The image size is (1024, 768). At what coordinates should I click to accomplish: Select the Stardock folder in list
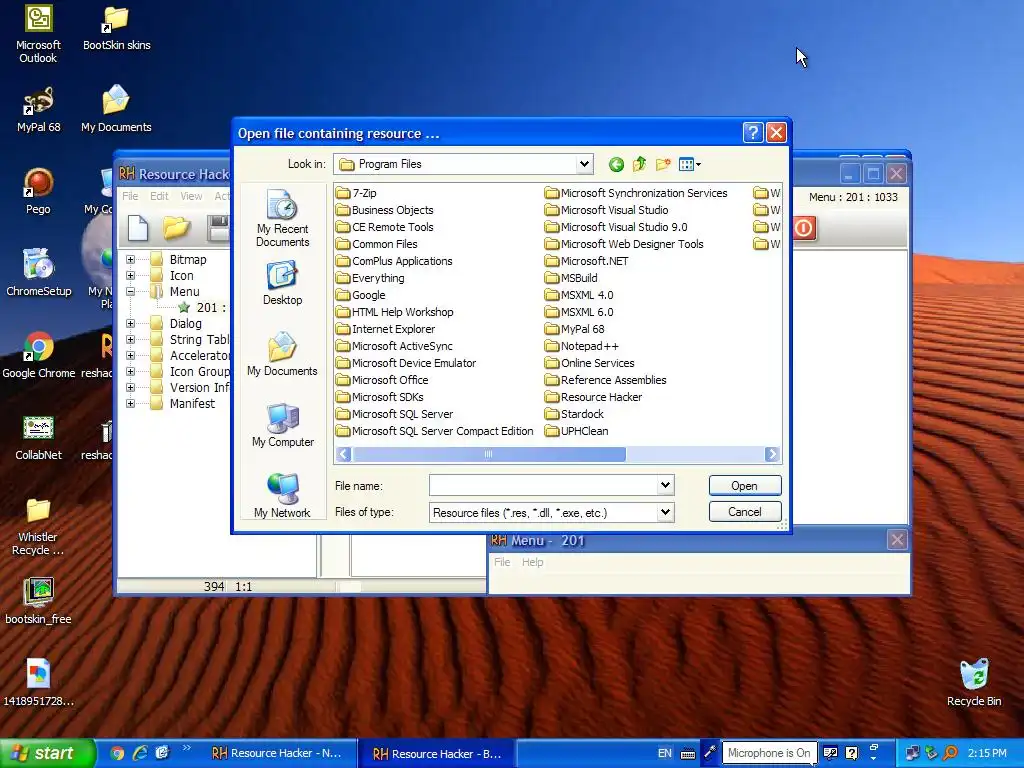[x=574, y=414]
